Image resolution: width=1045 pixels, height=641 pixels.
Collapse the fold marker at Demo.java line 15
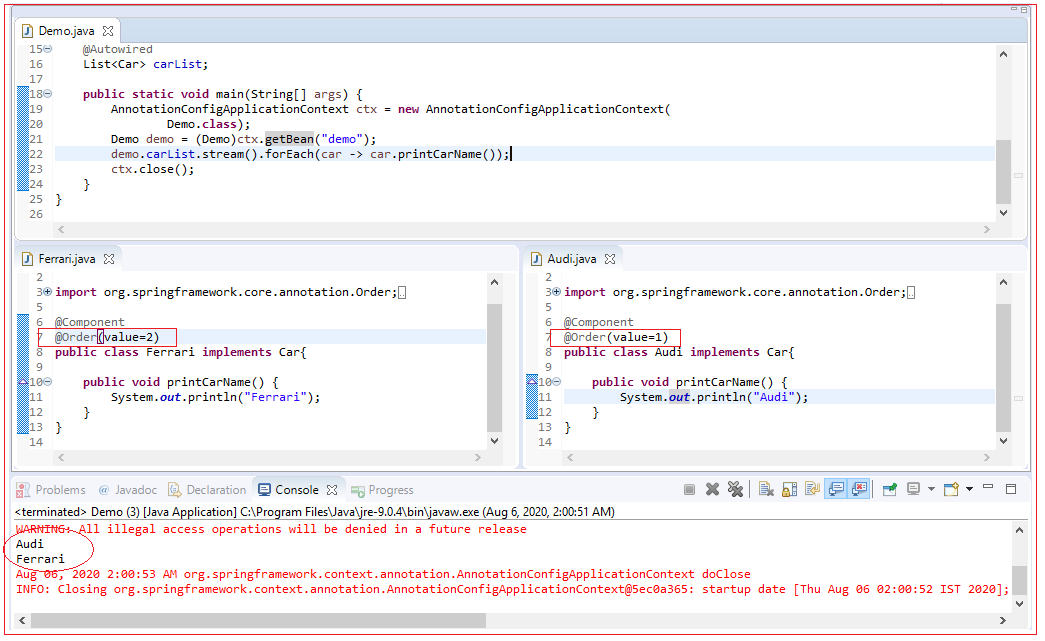[48, 49]
